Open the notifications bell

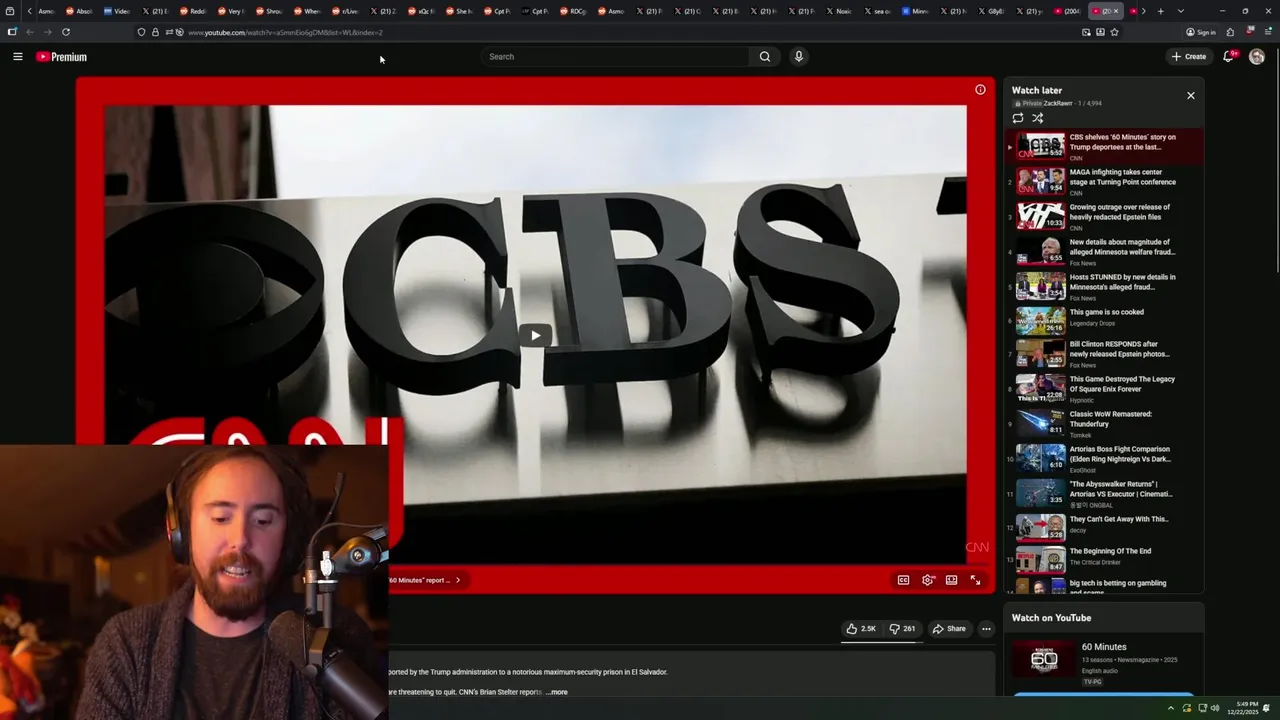coord(1228,57)
